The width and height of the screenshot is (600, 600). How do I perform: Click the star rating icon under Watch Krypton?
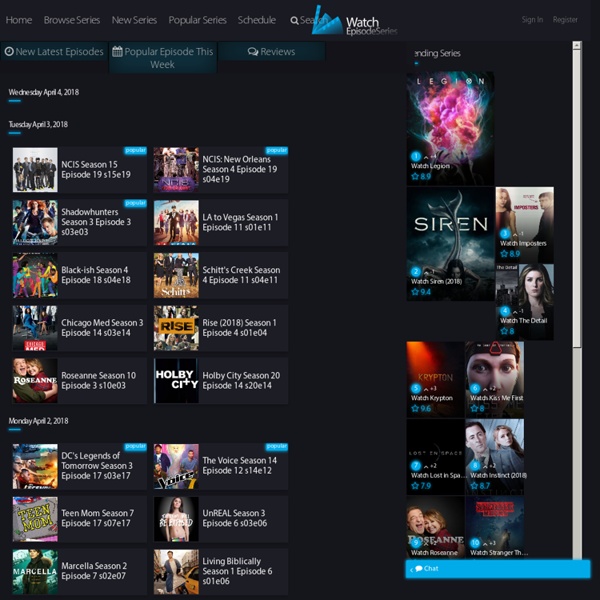[415, 408]
